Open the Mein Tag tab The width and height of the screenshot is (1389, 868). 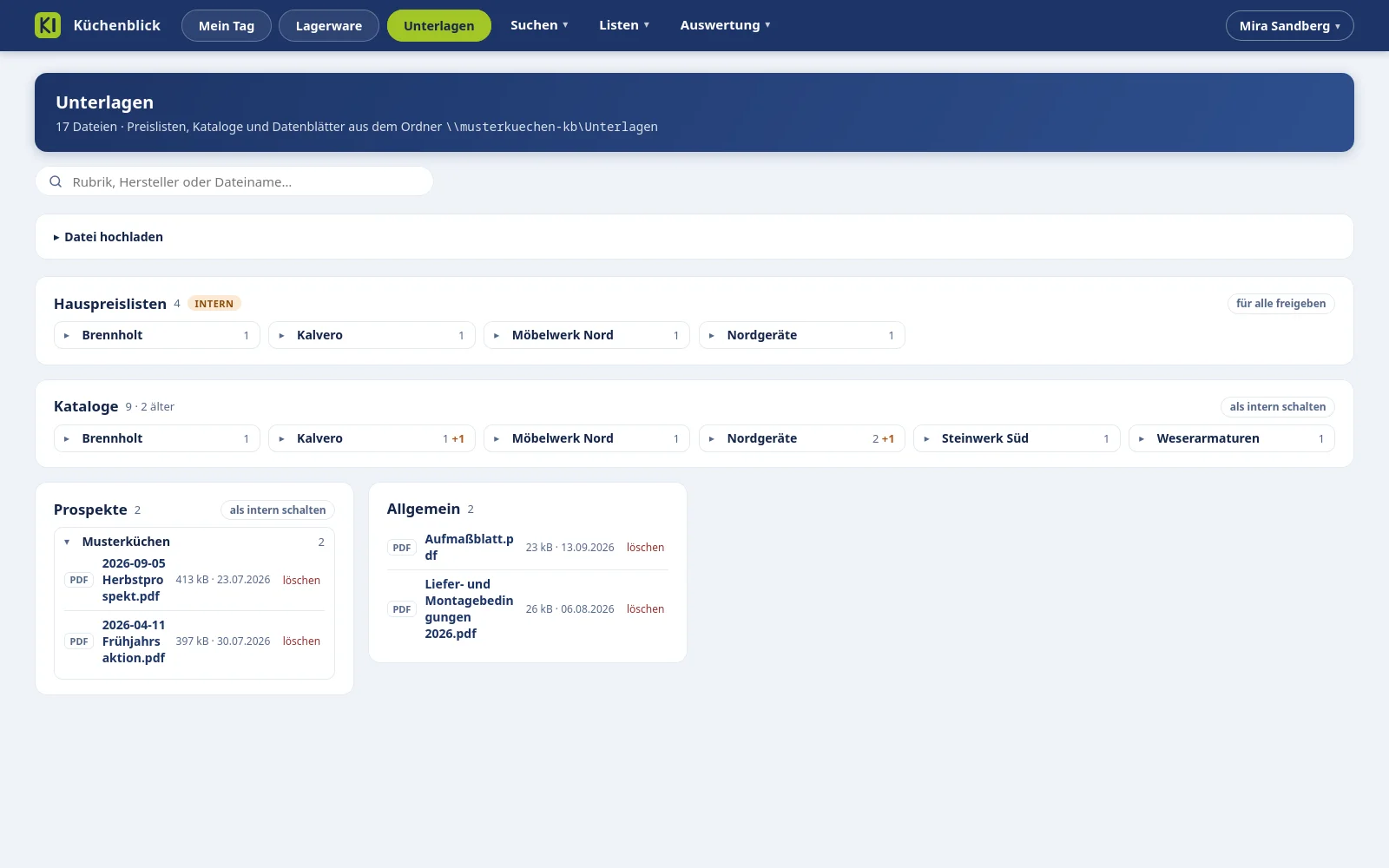(x=227, y=25)
